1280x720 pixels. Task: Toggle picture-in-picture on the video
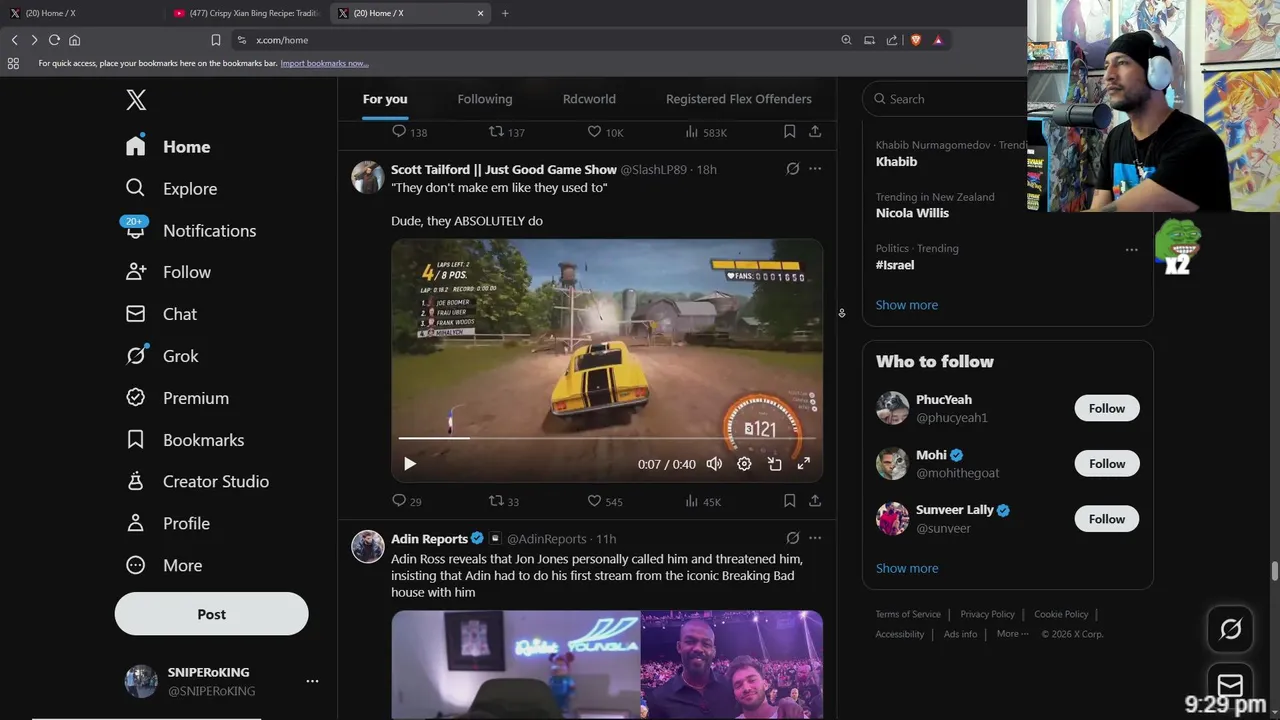[774, 464]
